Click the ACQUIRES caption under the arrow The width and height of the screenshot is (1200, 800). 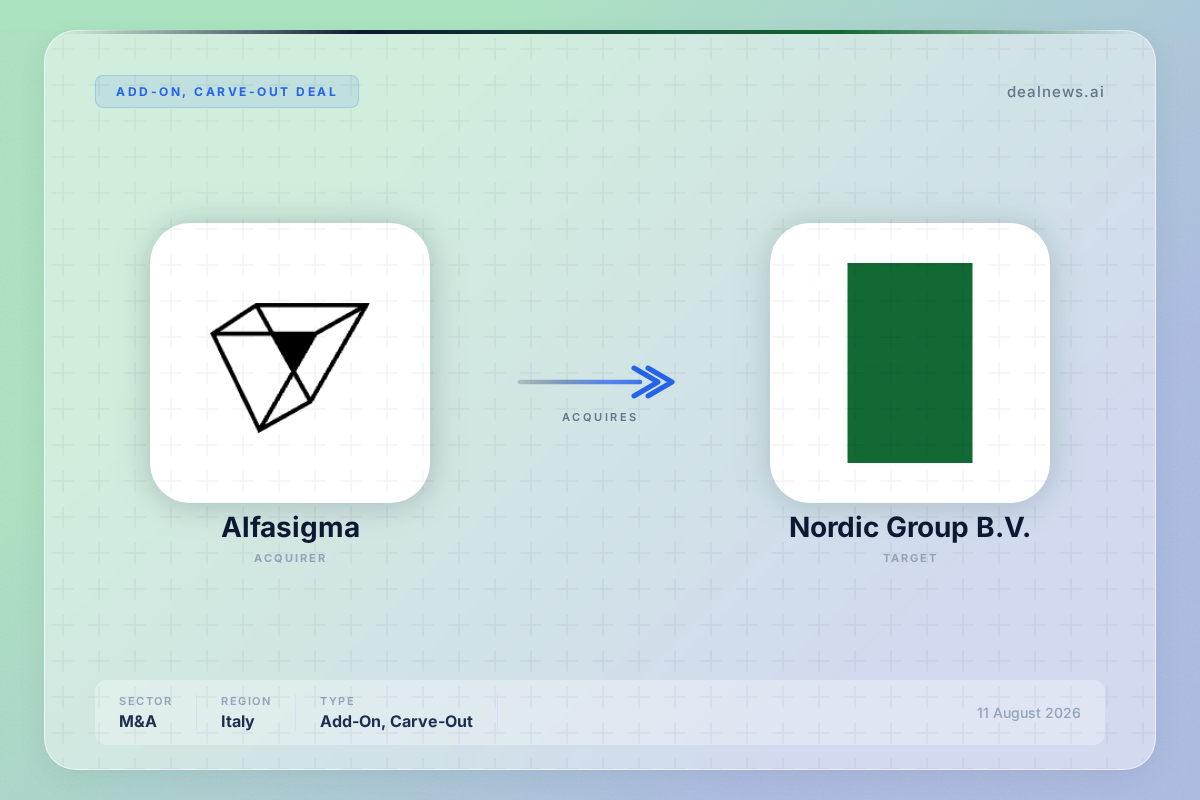point(600,417)
